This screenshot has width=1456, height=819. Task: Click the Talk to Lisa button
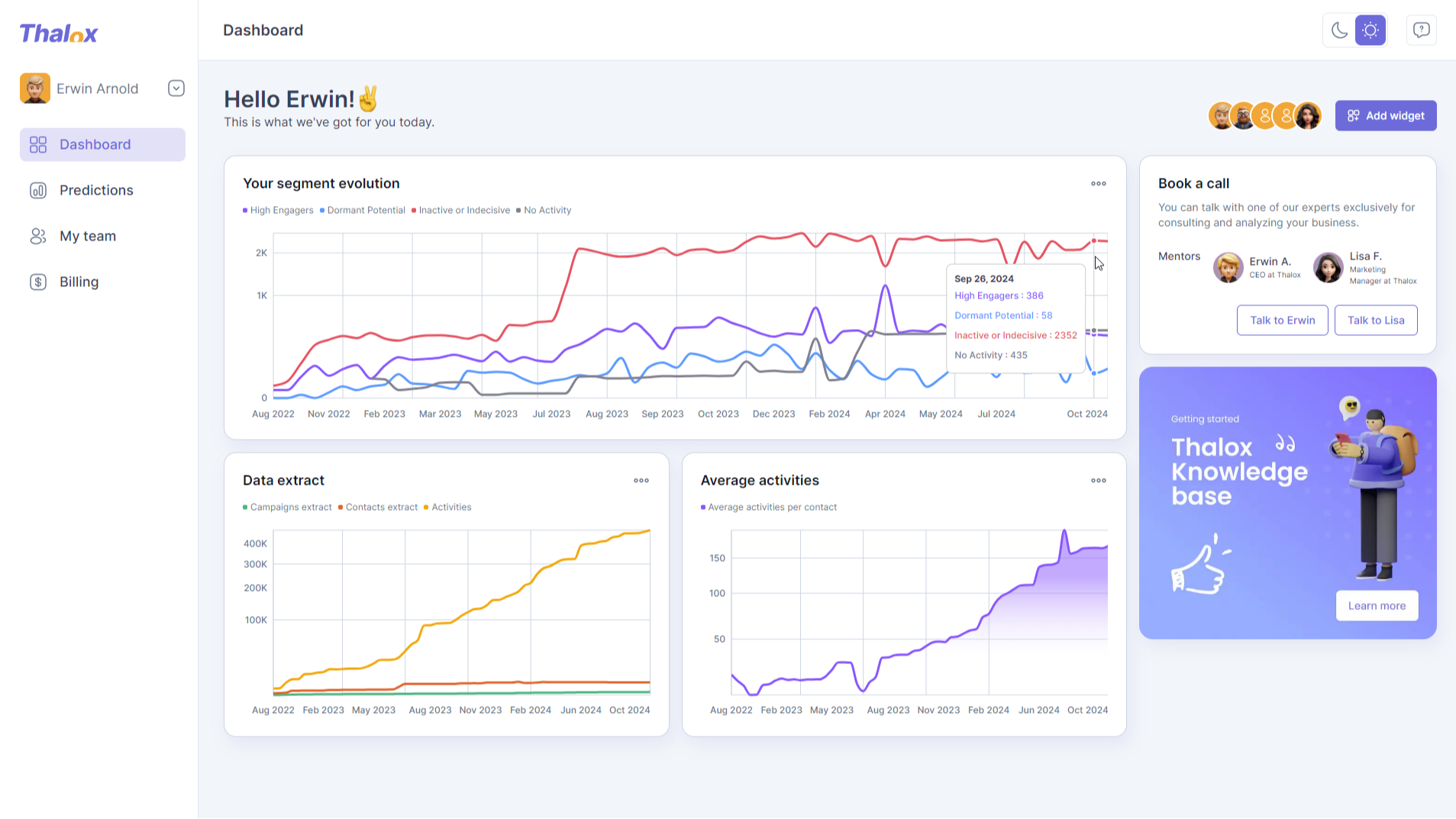[1376, 320]
